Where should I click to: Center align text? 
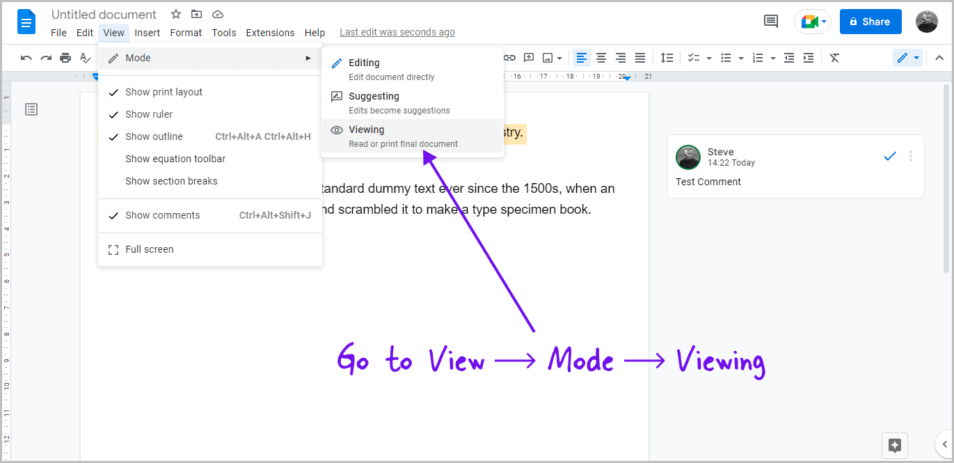601,58
